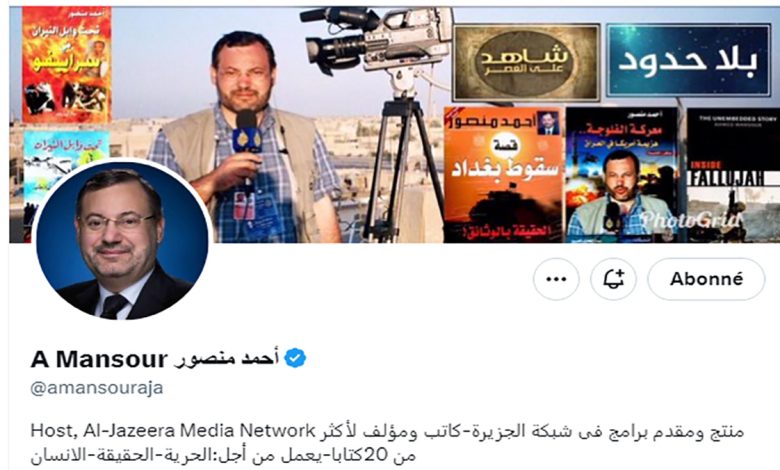Select the @amansouraja handle text
The width and height of the screenshot is (780, 470).
point(97,388)
